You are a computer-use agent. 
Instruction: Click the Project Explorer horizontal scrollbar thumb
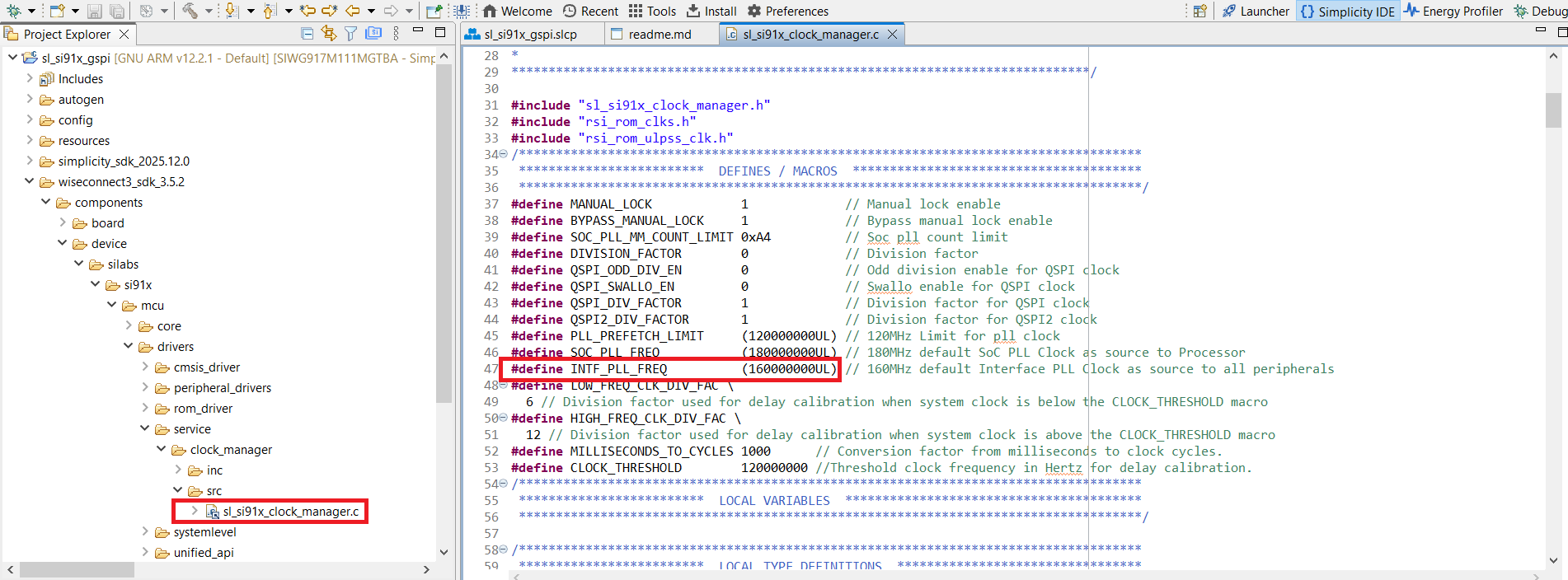(77, 570)
